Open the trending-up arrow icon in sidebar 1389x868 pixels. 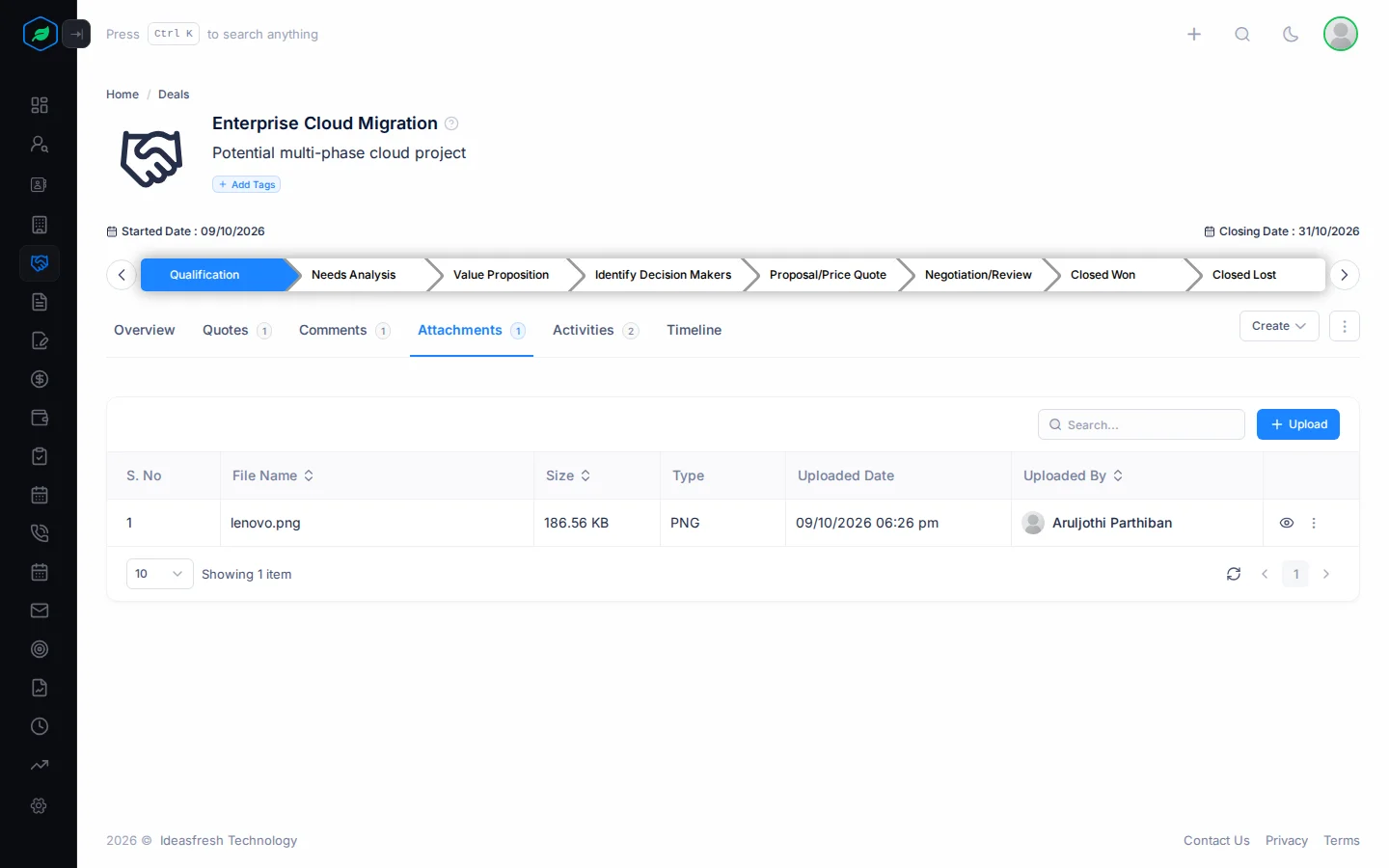(x=40, y=765)
